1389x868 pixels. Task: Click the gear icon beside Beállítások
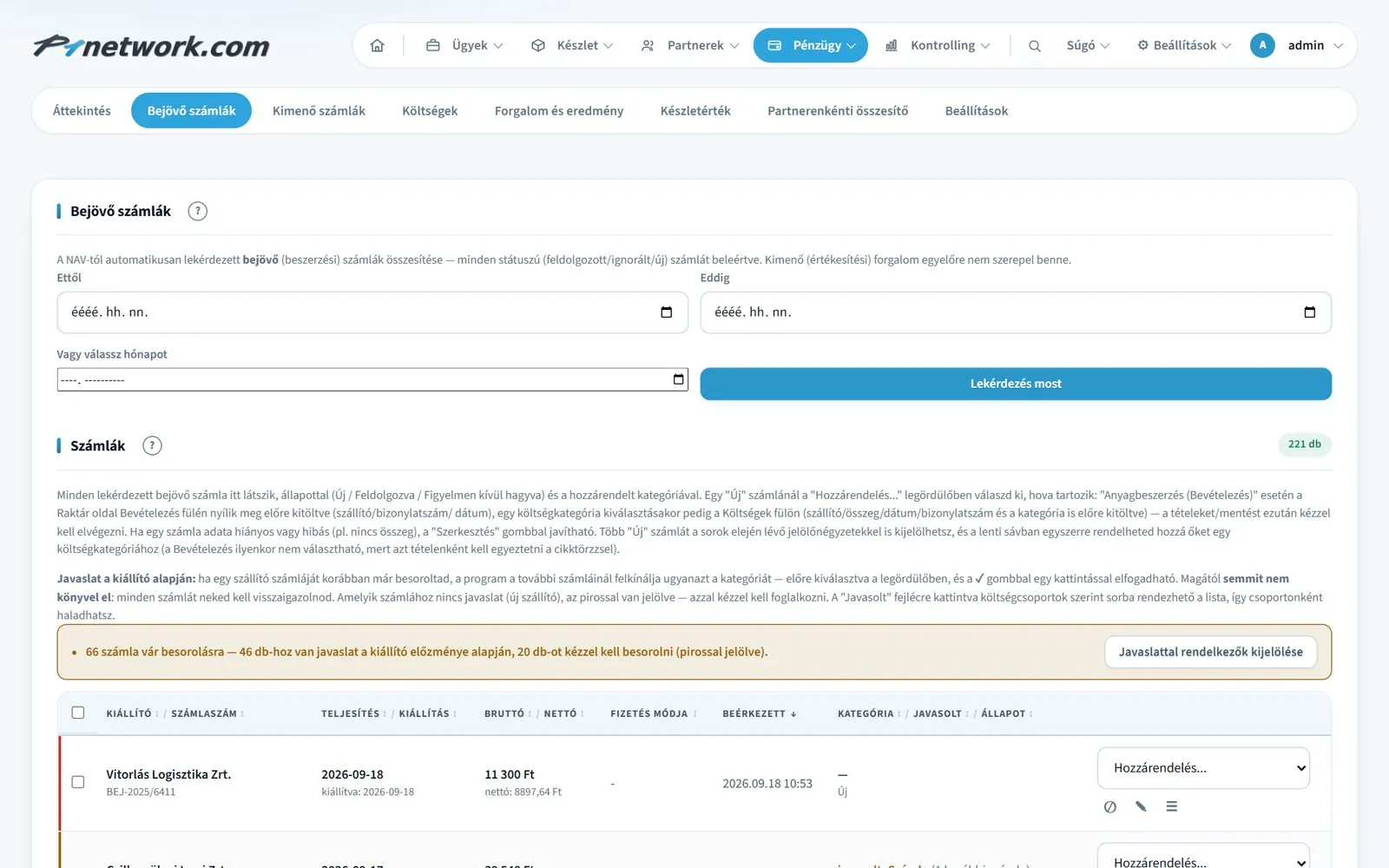pyautogui.click(x=1142, y=45)
